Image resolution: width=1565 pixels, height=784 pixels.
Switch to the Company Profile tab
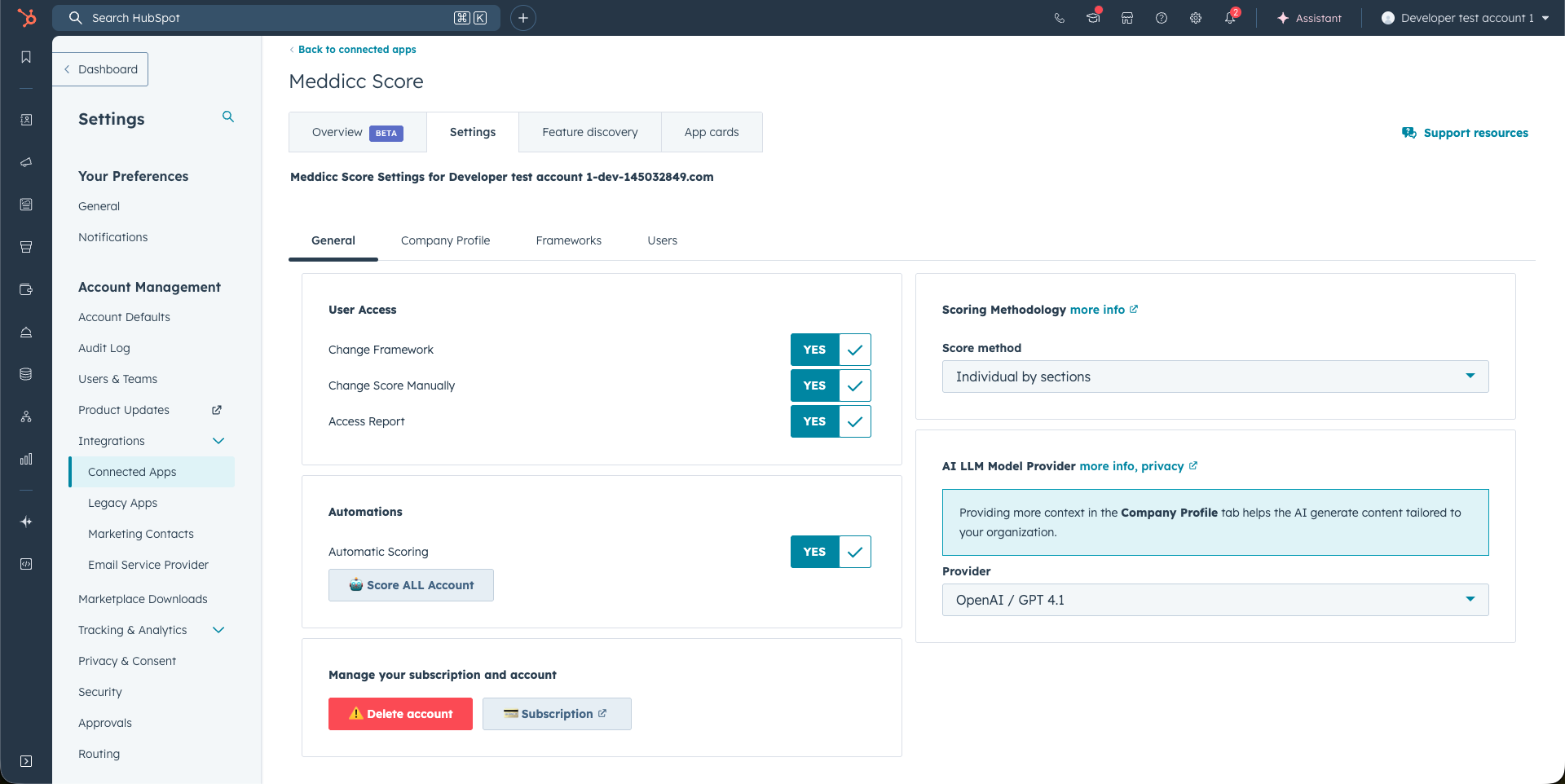[x=445, y=240]
